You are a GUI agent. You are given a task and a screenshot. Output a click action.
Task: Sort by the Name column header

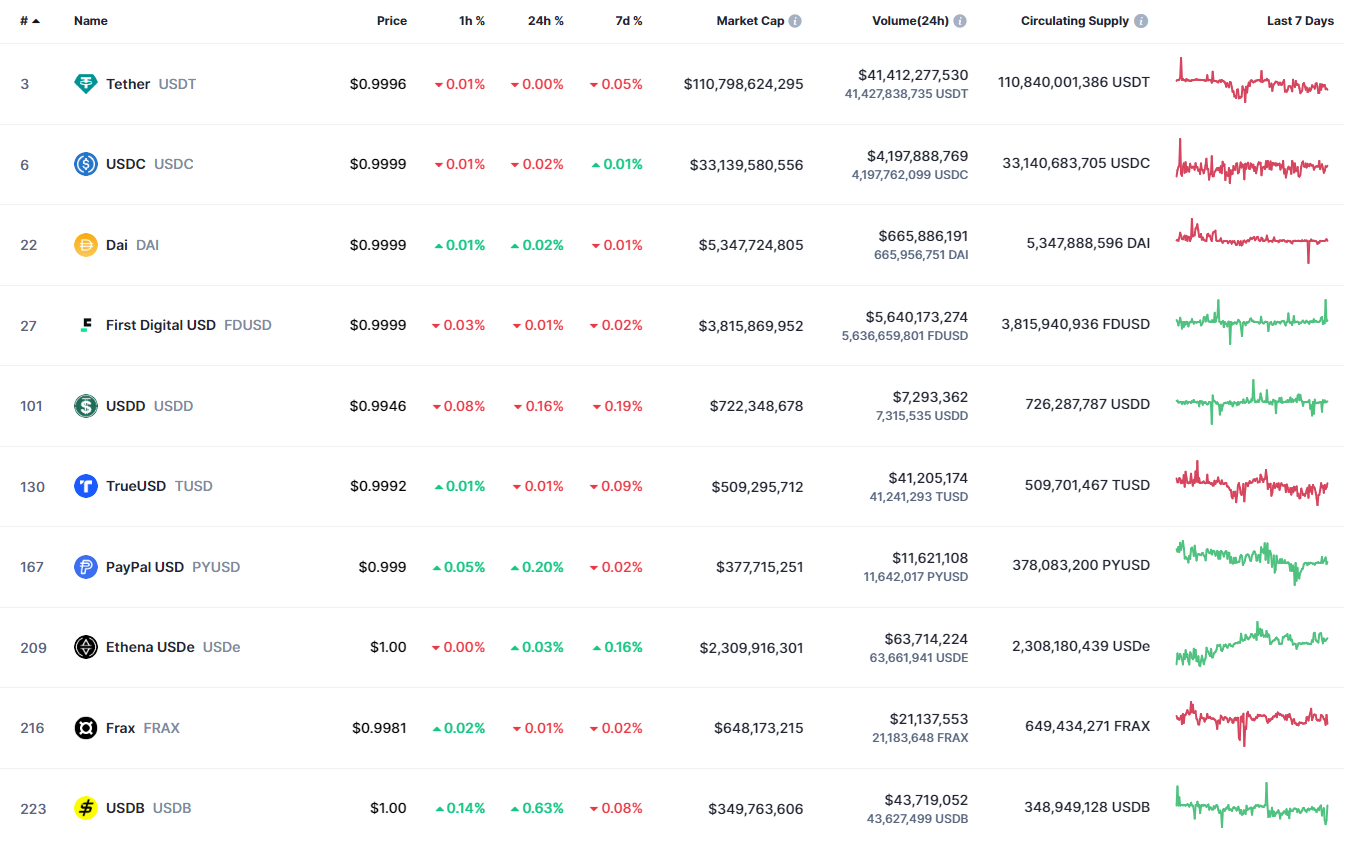coord(90,21)
